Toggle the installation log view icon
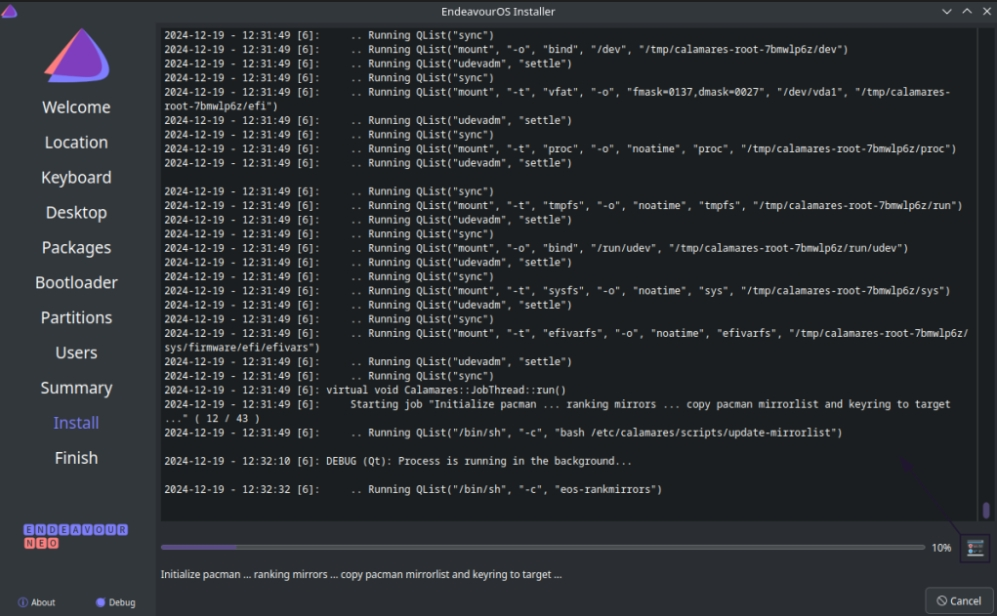Viewport: 997px width, 616px height. [974, 548]
